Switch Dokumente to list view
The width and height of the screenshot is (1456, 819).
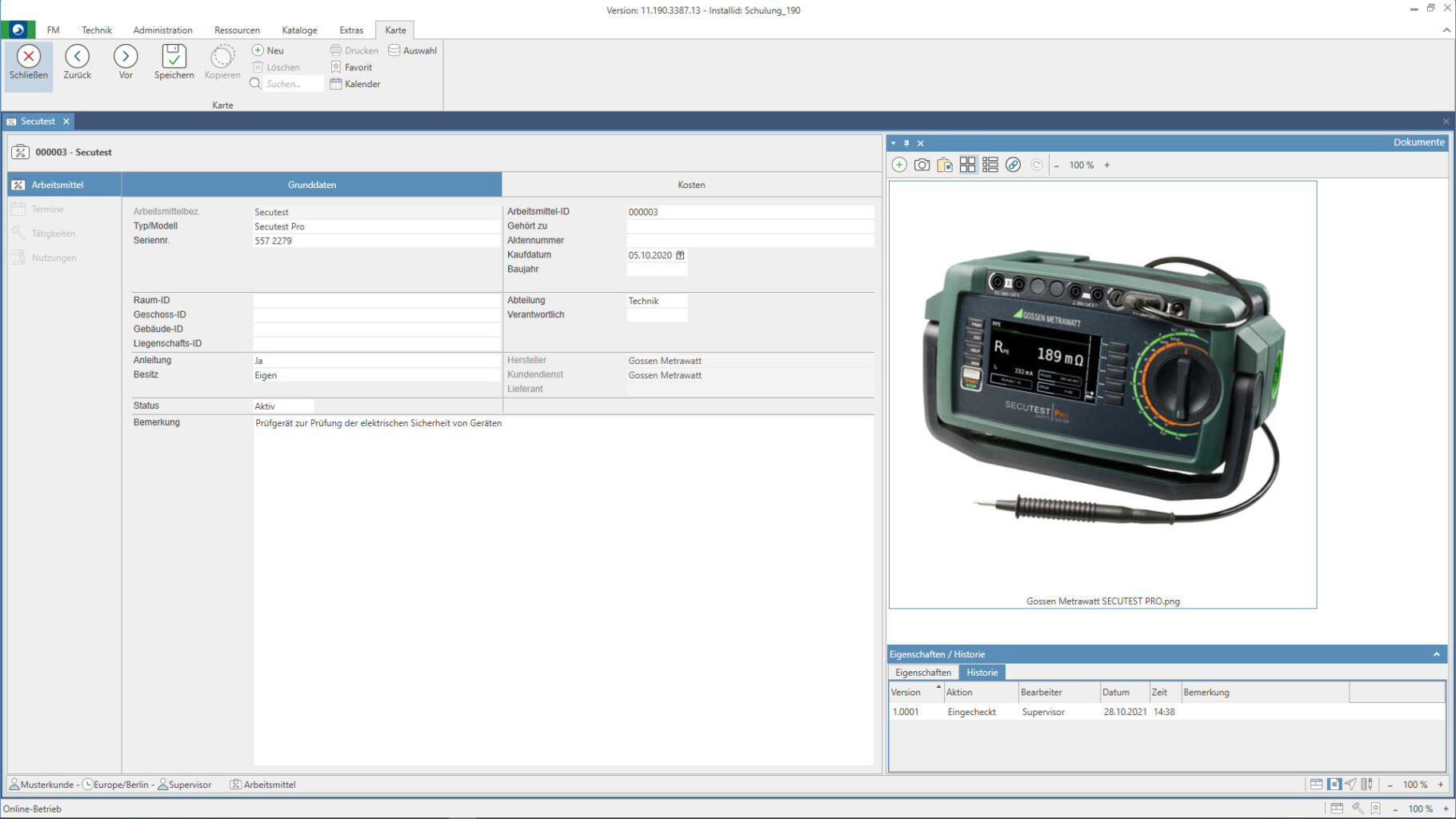tap(990, 165)
